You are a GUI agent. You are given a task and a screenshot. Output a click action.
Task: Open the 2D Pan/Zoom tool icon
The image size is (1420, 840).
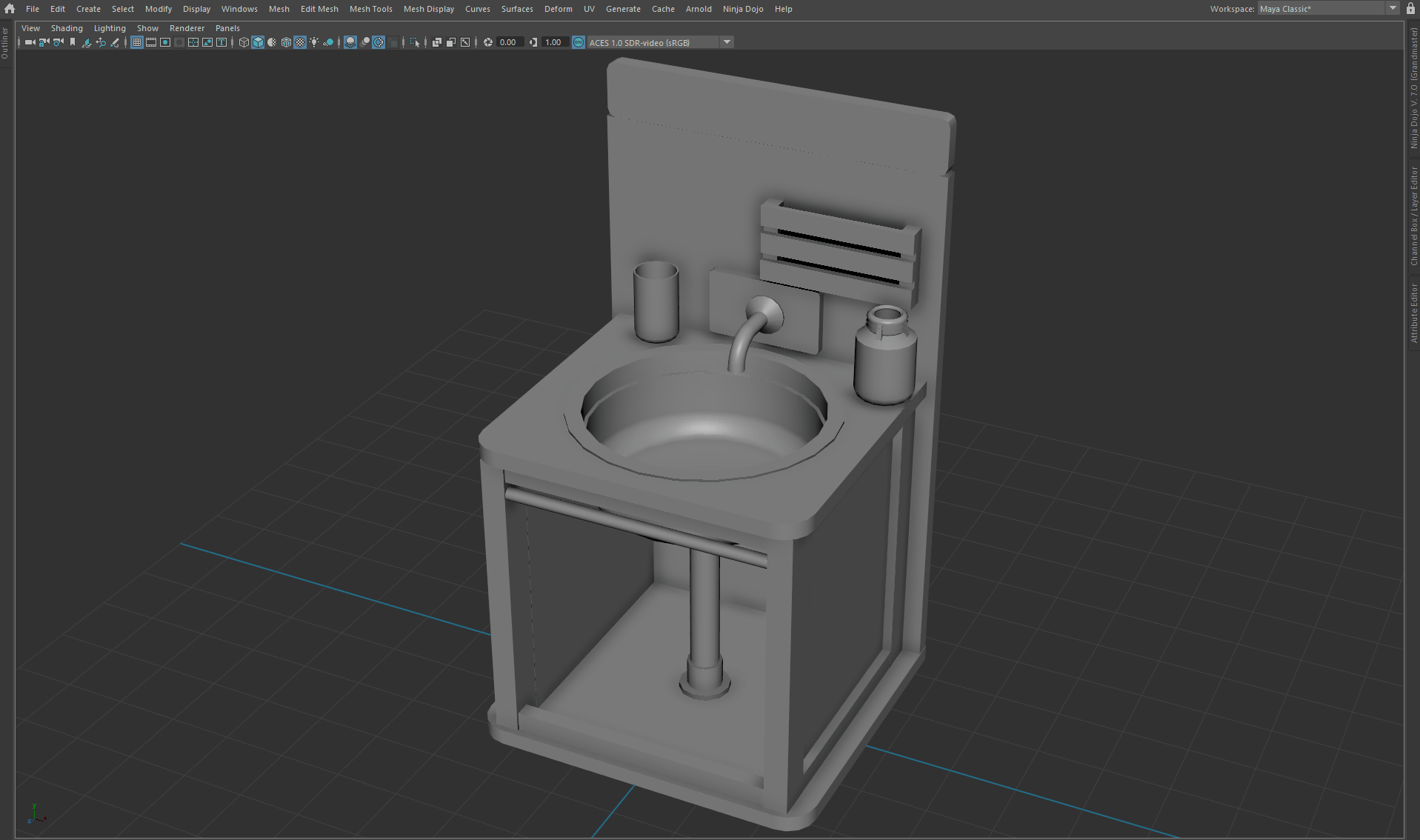coord(101,42)
